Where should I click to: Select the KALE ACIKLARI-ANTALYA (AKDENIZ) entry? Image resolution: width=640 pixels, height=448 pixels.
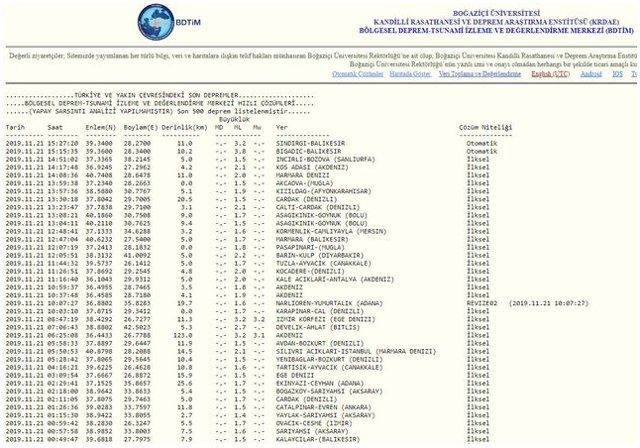pyautogui.click(x=335, y=279)
